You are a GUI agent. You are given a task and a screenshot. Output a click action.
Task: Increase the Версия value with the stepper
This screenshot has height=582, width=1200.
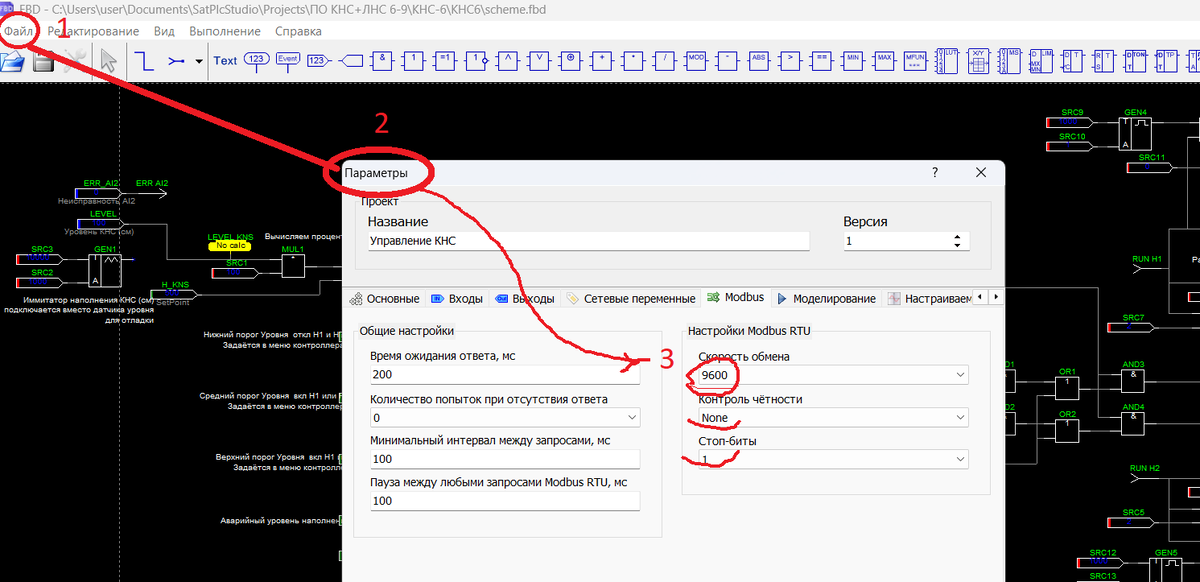click(x=957, y=236)
